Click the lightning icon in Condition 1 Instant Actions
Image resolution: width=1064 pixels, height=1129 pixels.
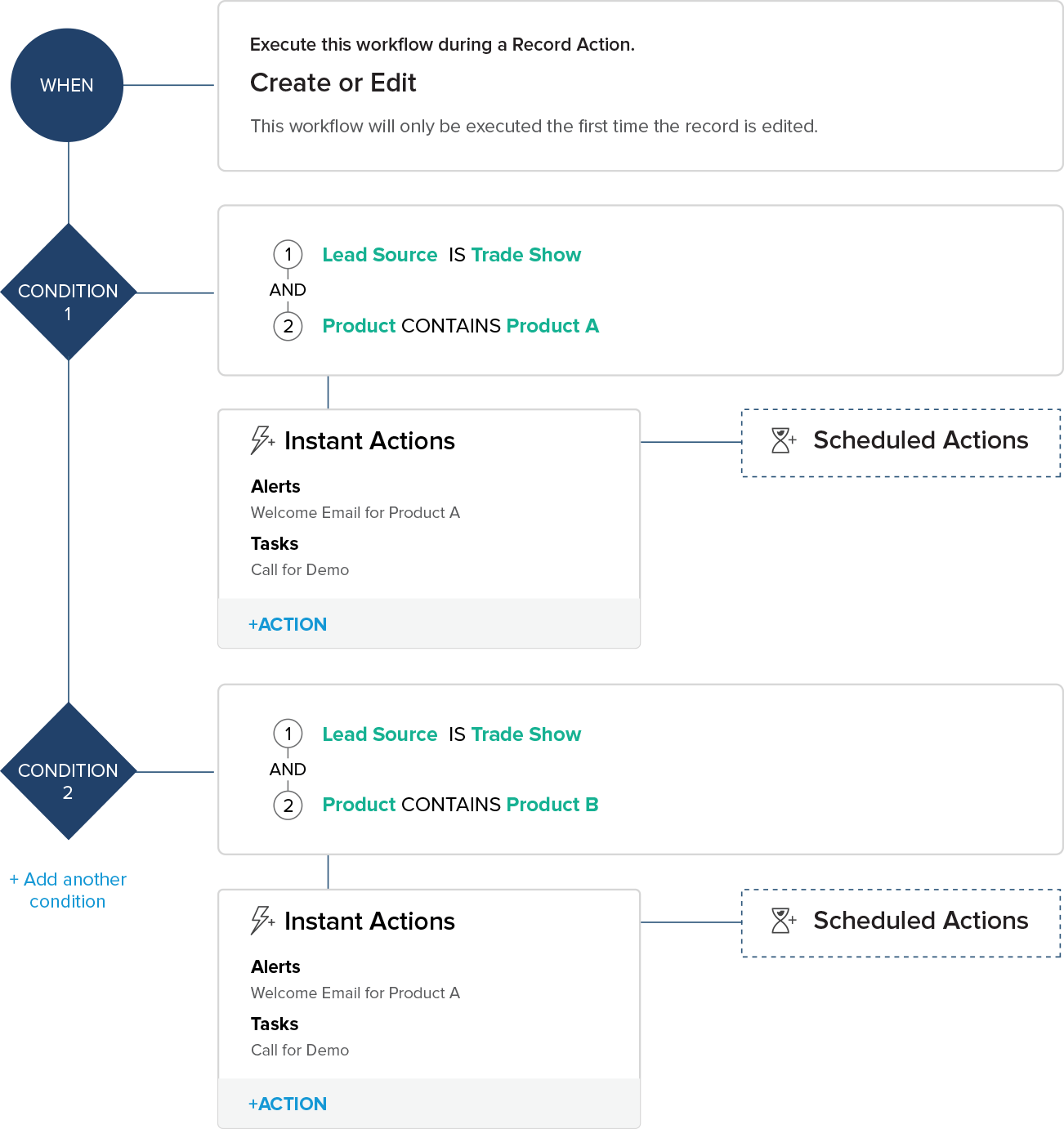click(x=262, y=440)
